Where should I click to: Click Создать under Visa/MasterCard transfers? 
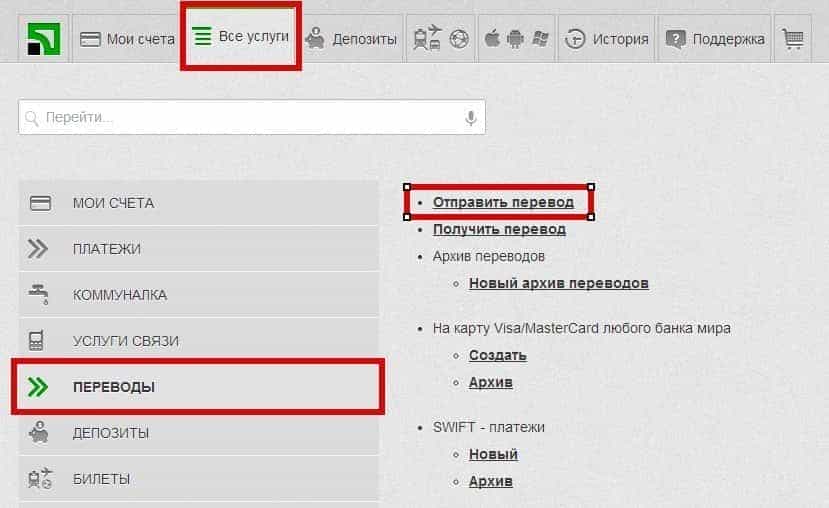(497, 355)
